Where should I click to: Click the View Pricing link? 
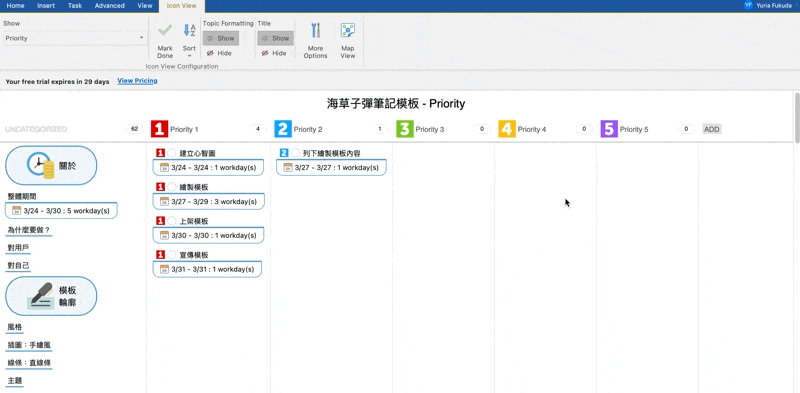point(137,81)
